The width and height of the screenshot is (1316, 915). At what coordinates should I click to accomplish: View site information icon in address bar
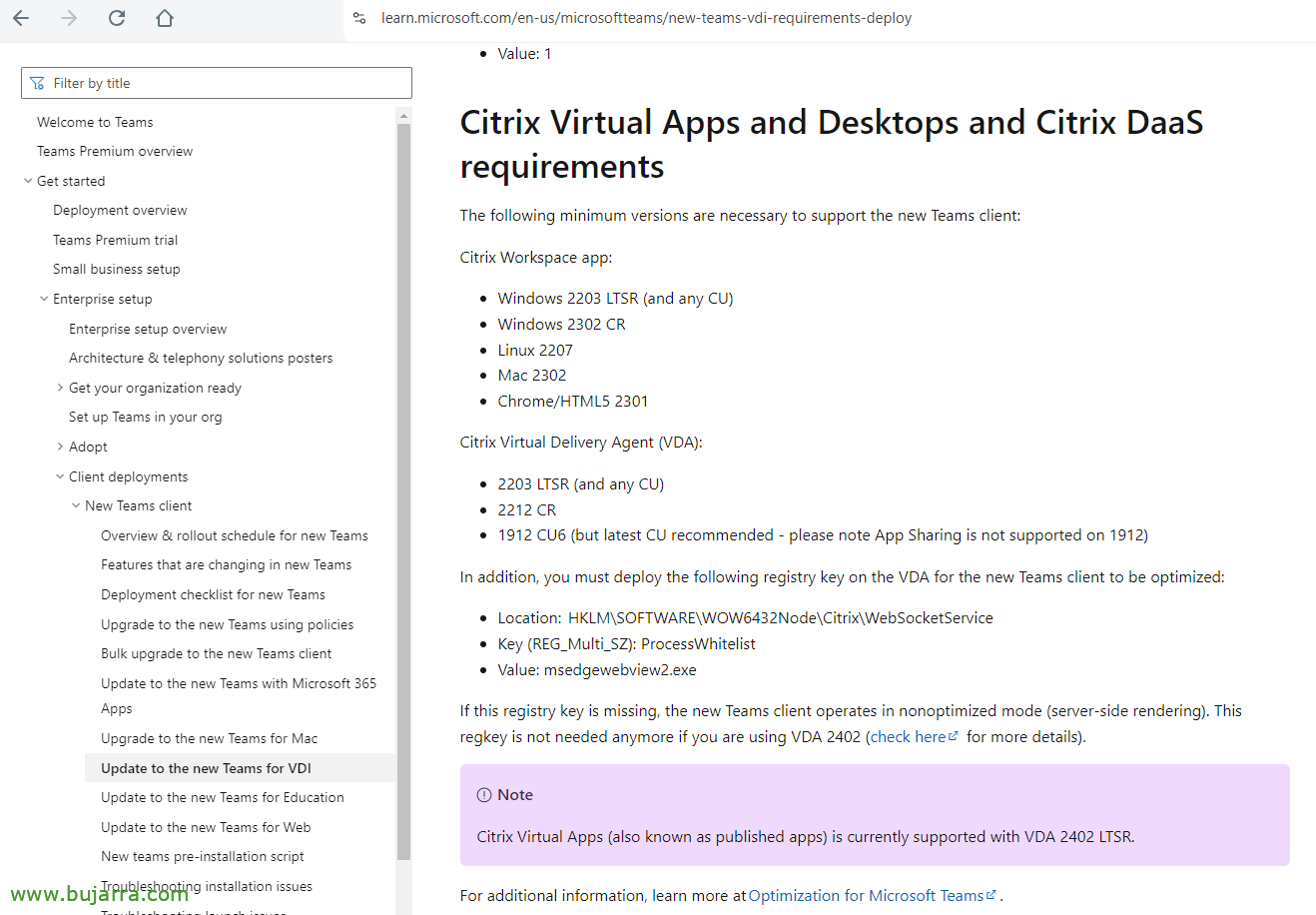pyautogui.click(x=359, y=18)
